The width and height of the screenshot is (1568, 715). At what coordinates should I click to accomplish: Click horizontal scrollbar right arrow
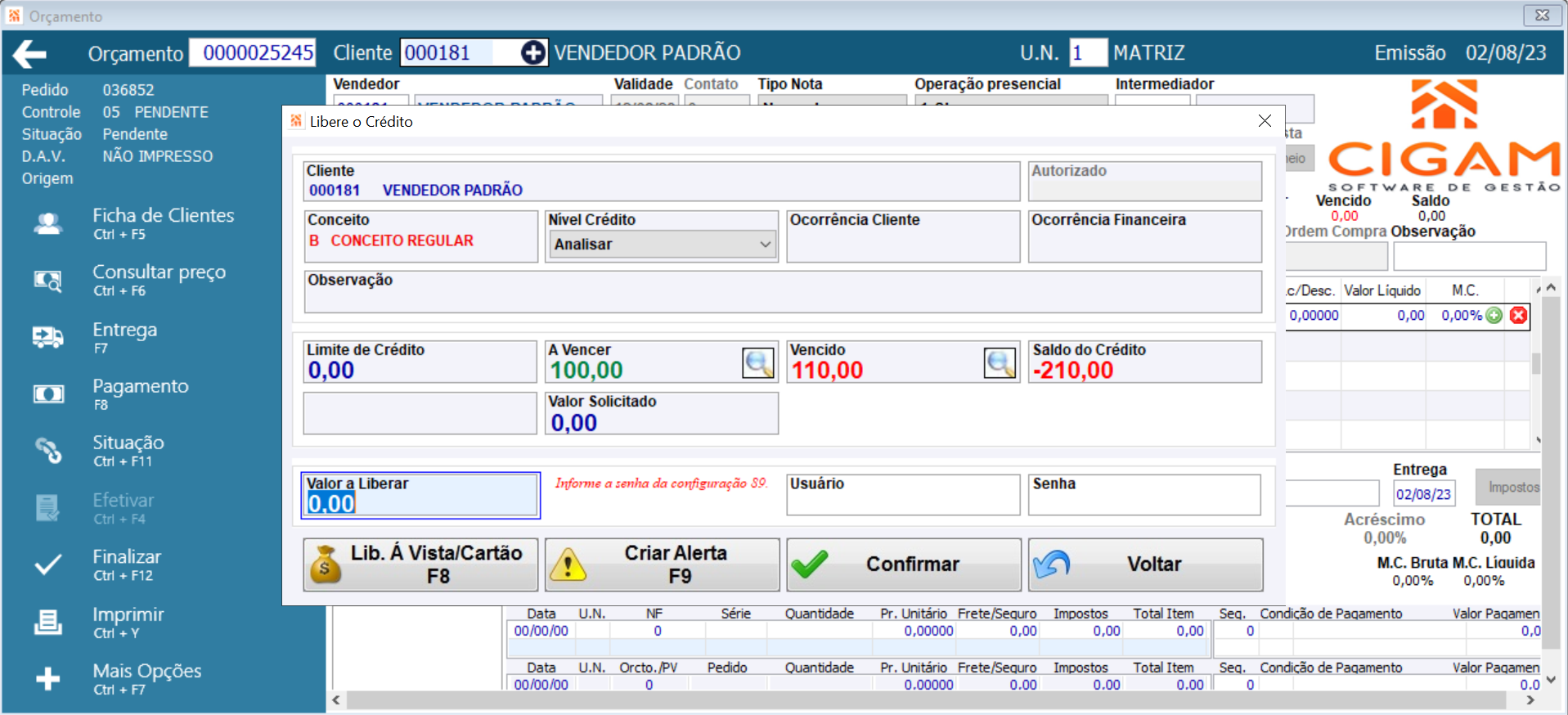(x=1530, y=701)
